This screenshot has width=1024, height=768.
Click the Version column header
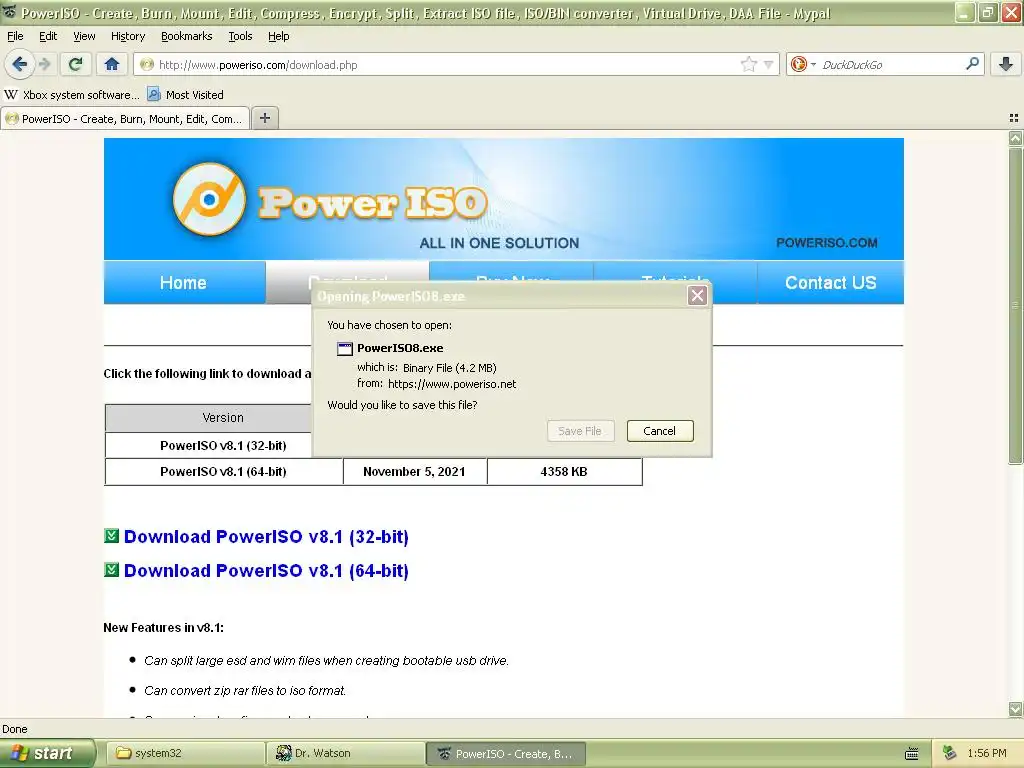[x=223, y=417]
